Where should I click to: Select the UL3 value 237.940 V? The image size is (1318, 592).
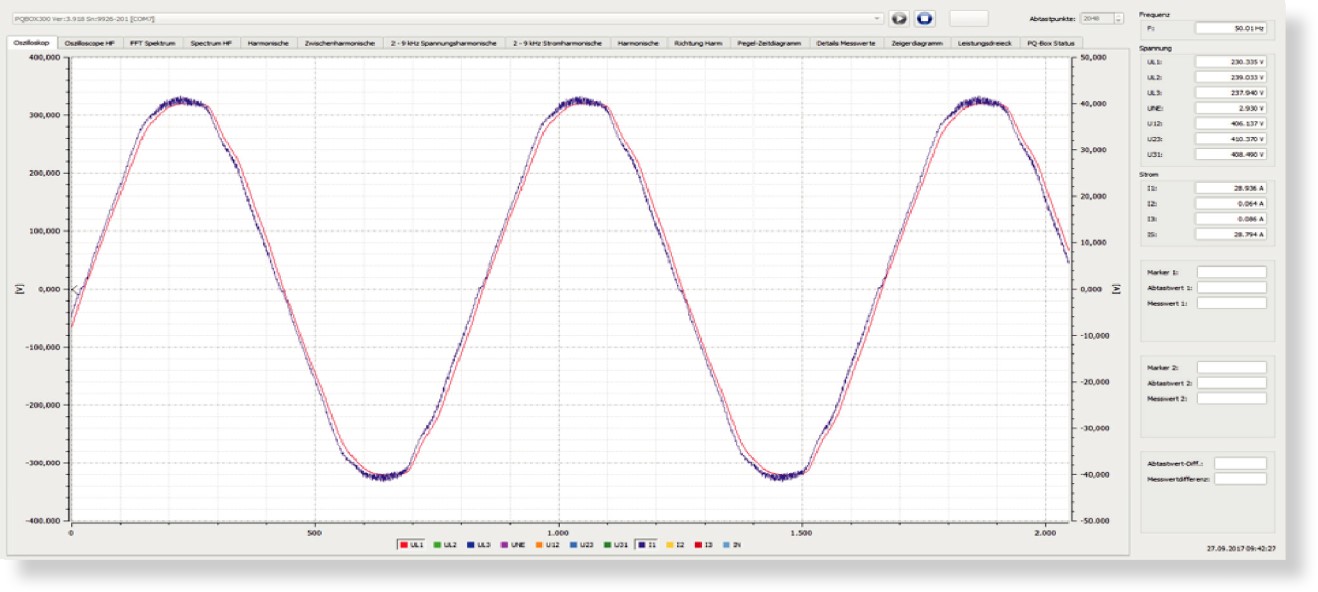pos(1231,92)
